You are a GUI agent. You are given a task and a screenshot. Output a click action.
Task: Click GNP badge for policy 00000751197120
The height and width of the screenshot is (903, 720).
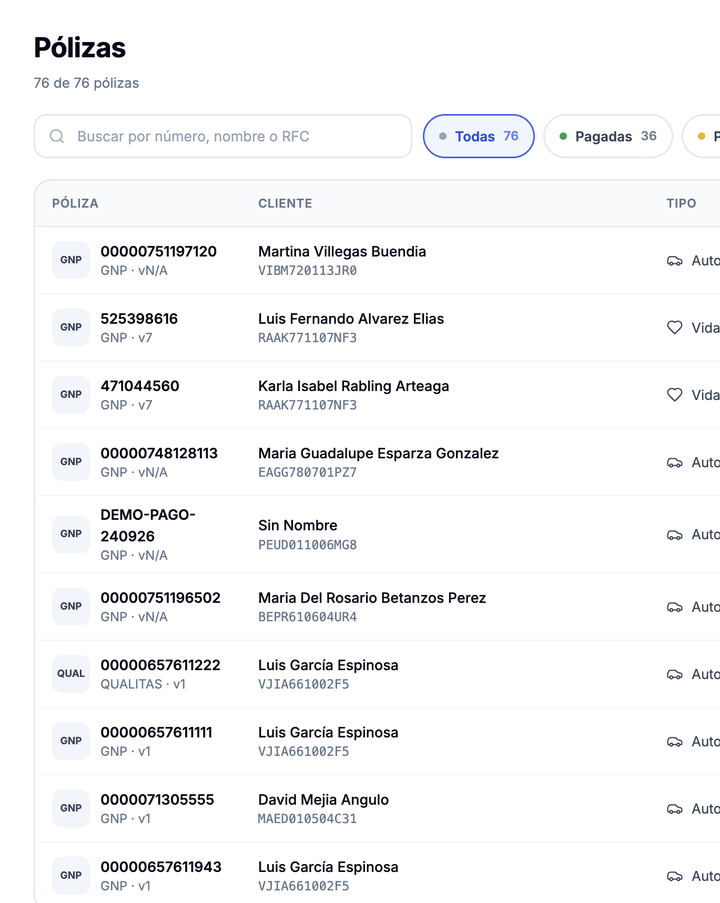(71, 260)
